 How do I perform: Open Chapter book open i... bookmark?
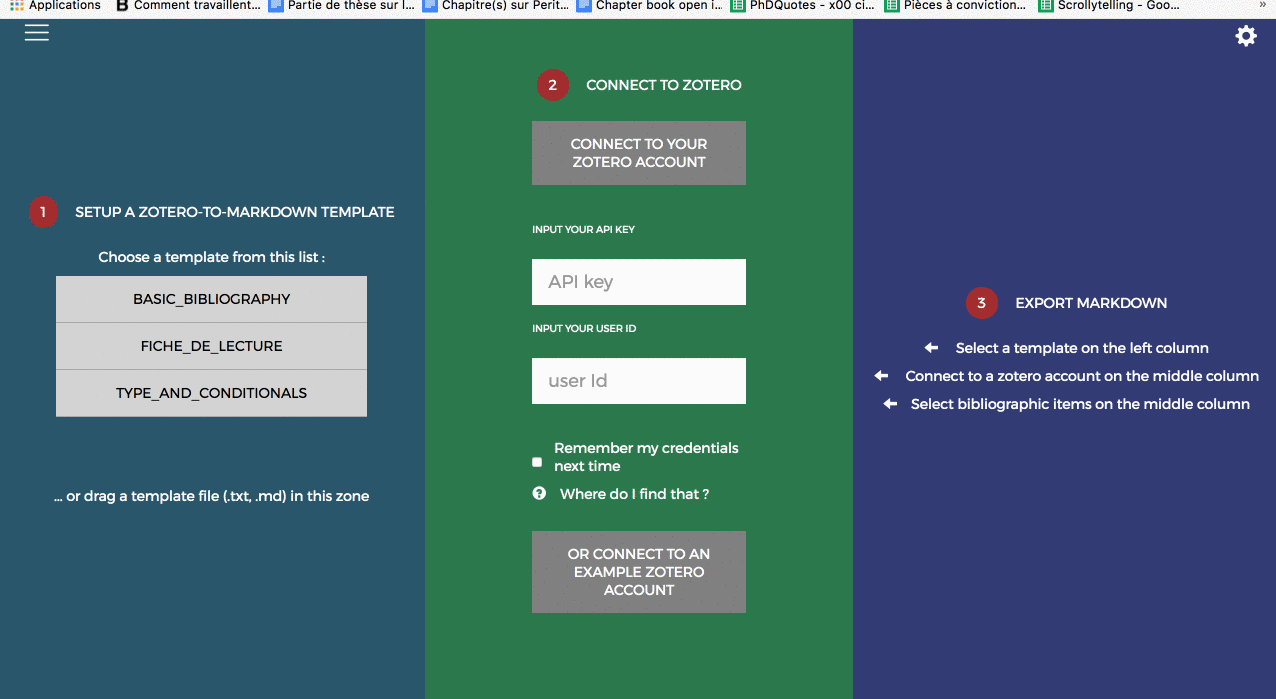pos(649,5)
